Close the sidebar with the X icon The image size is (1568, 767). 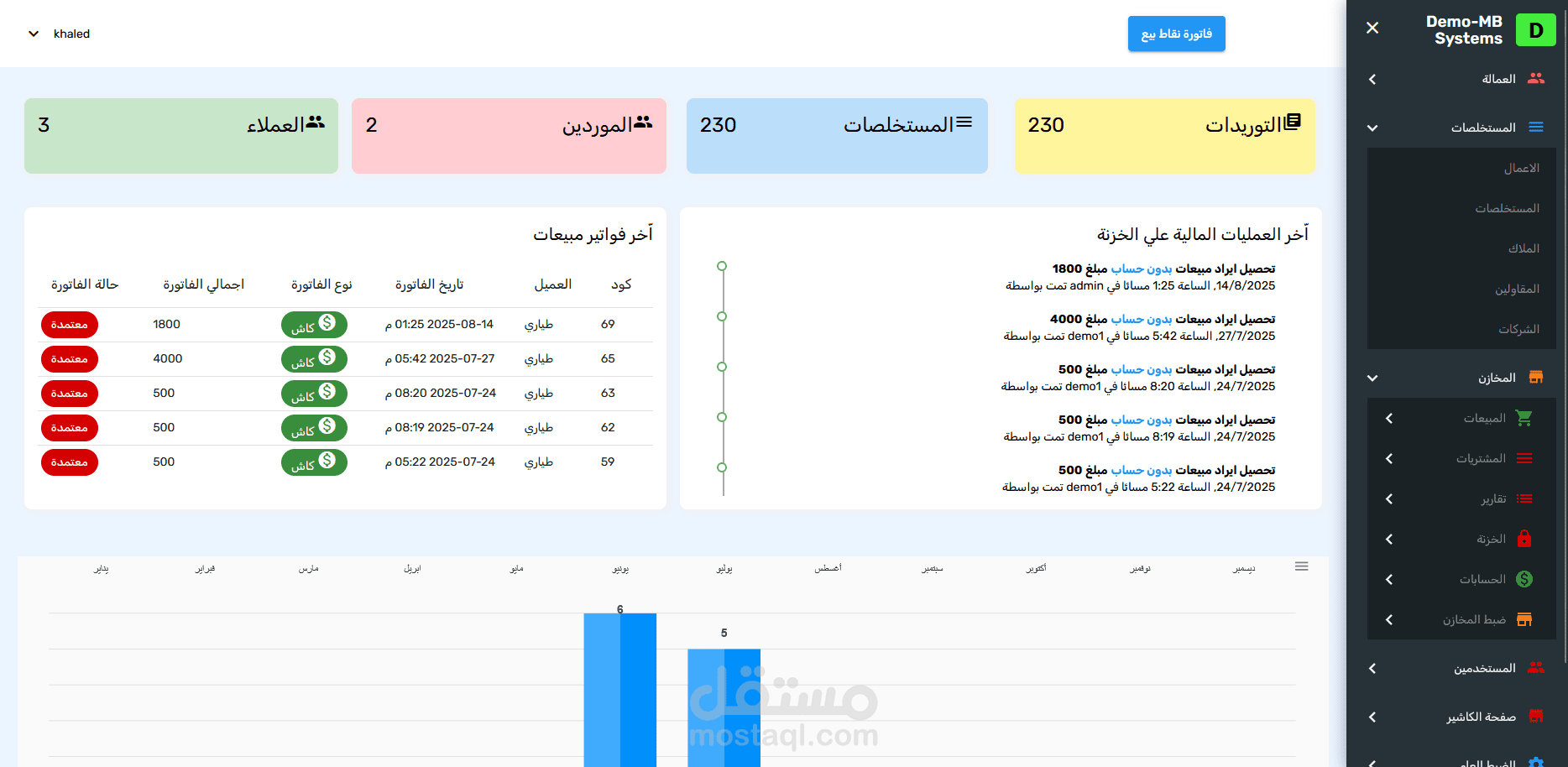click(1372, 28)
